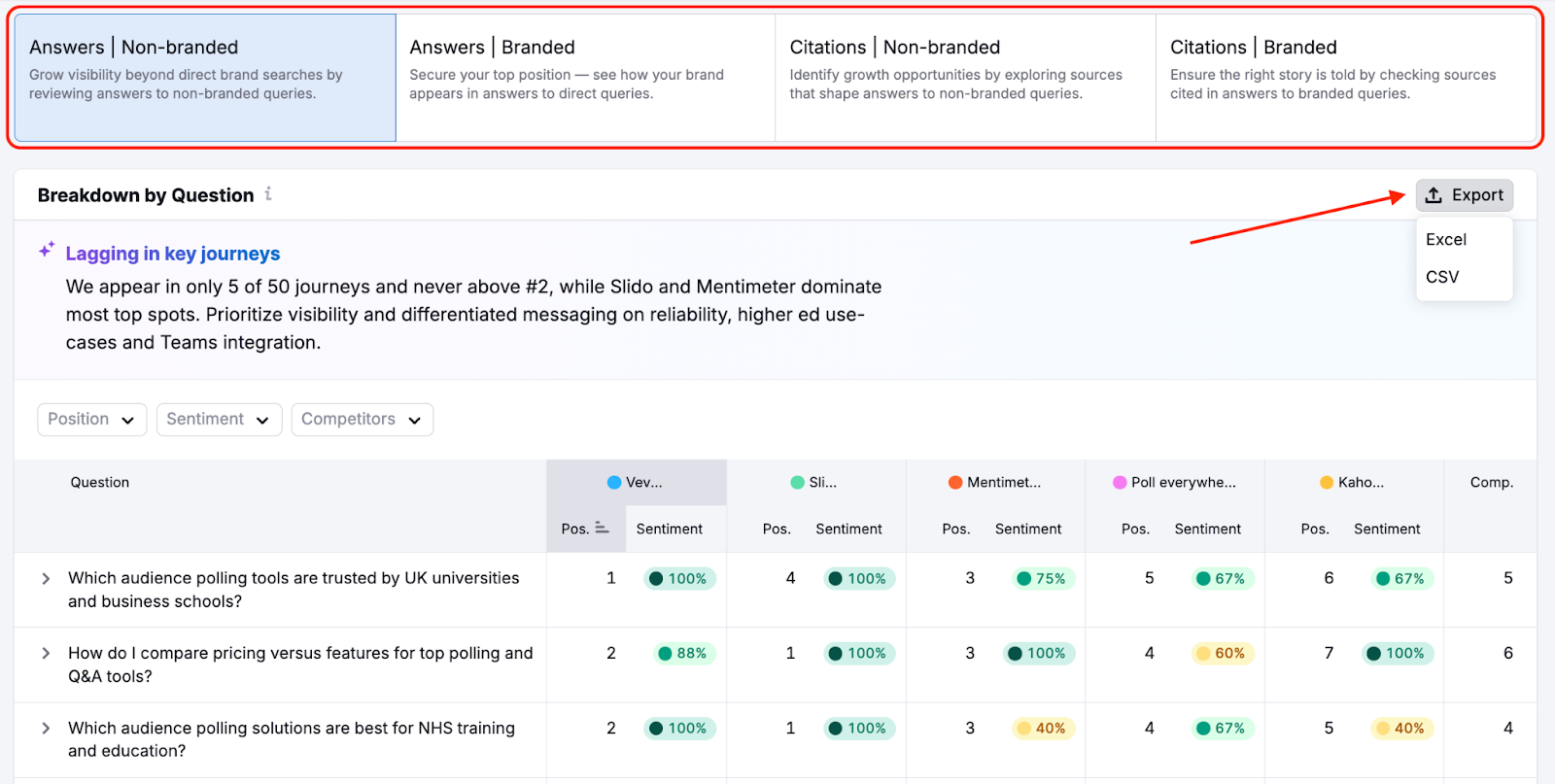Choose Excel from the export menu

pyautogui.click(x=1446, y=240)
